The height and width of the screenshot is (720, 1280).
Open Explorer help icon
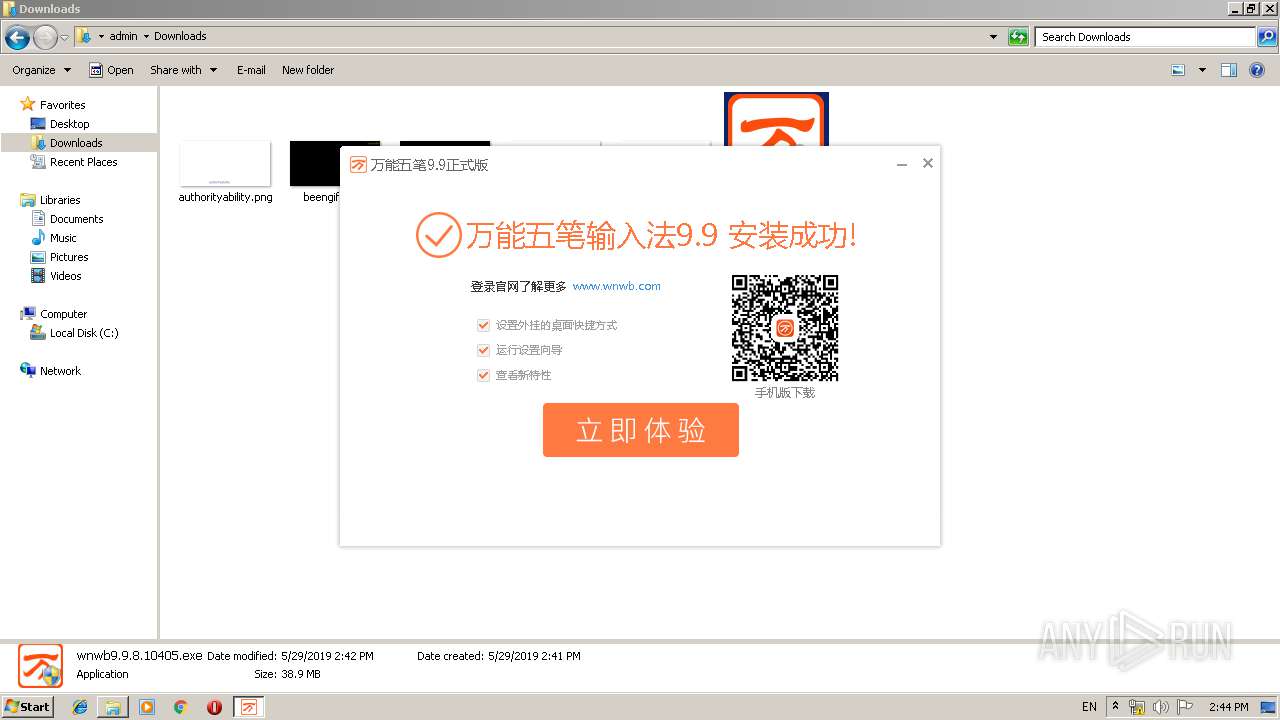coord(1257,70)
